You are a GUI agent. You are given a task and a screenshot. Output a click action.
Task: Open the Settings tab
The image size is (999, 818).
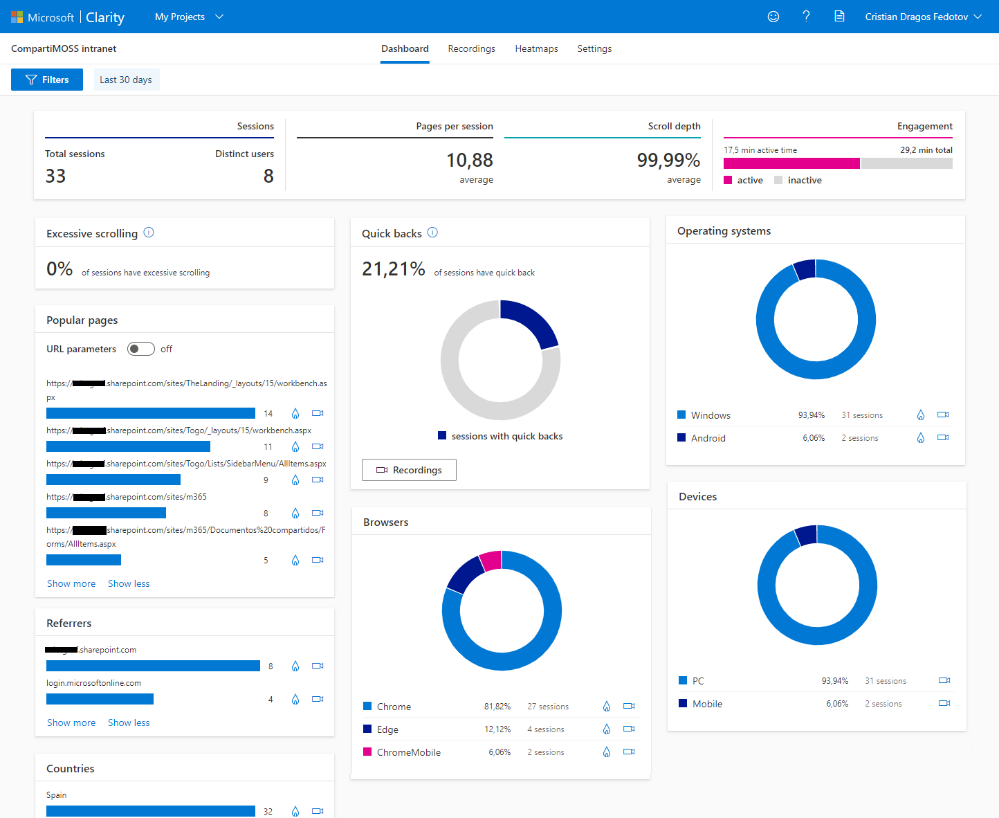594,48
